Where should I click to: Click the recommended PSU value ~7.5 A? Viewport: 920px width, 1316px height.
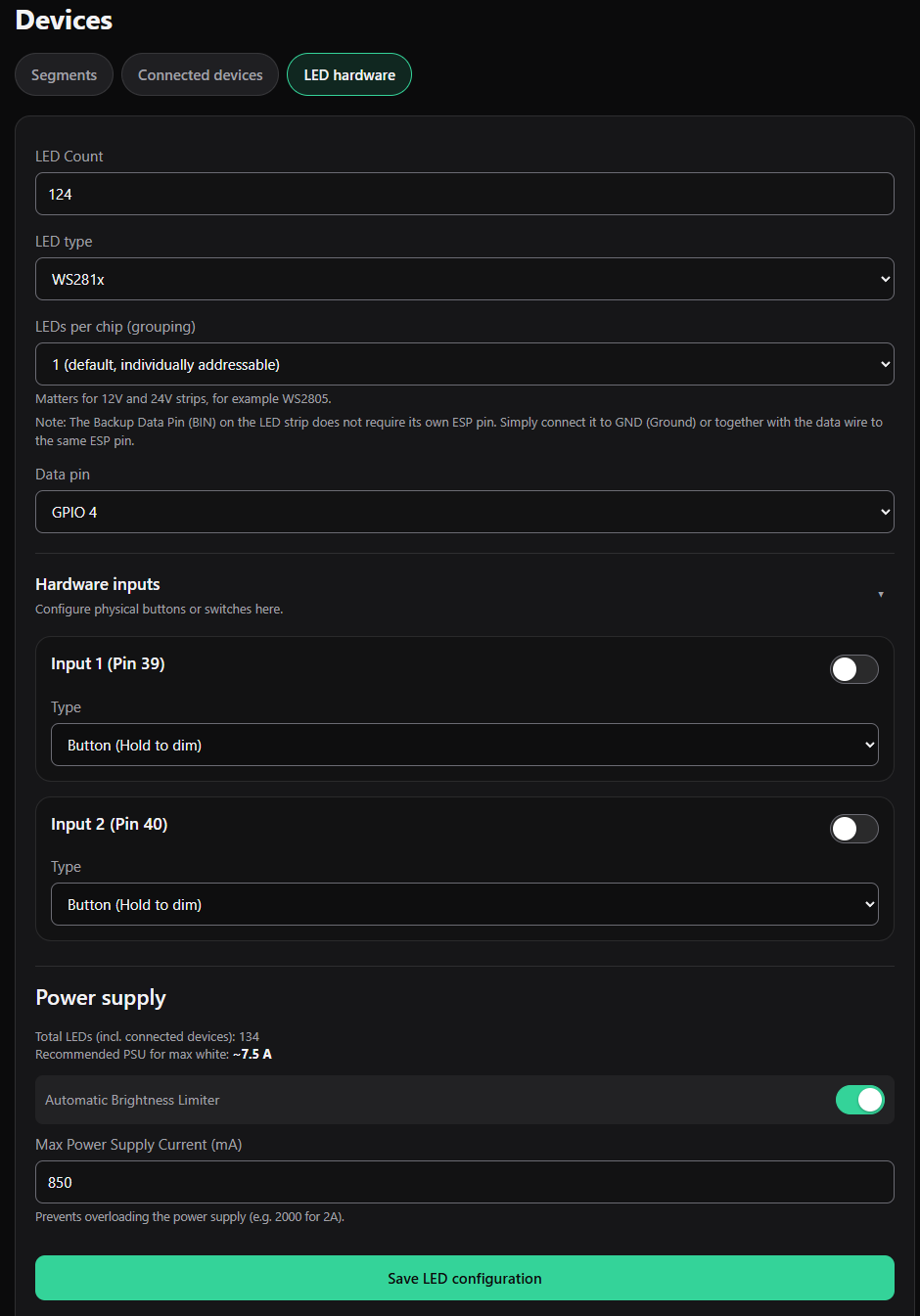click(253, 1054)
